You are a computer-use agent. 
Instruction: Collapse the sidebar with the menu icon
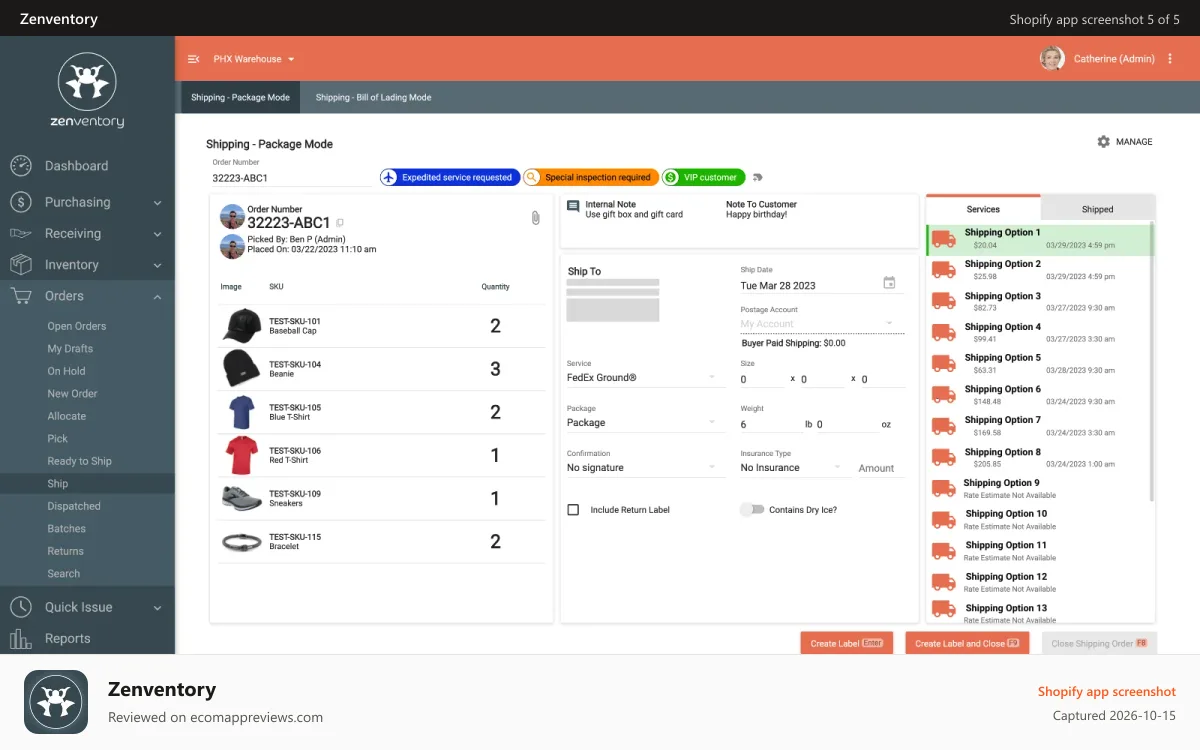pos(194,59)
